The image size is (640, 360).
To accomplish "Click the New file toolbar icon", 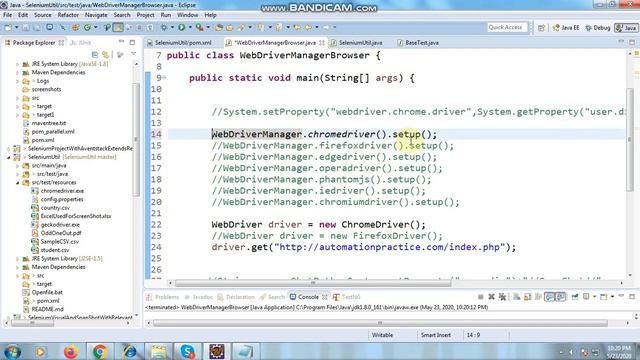I will [x=8, y=27].
